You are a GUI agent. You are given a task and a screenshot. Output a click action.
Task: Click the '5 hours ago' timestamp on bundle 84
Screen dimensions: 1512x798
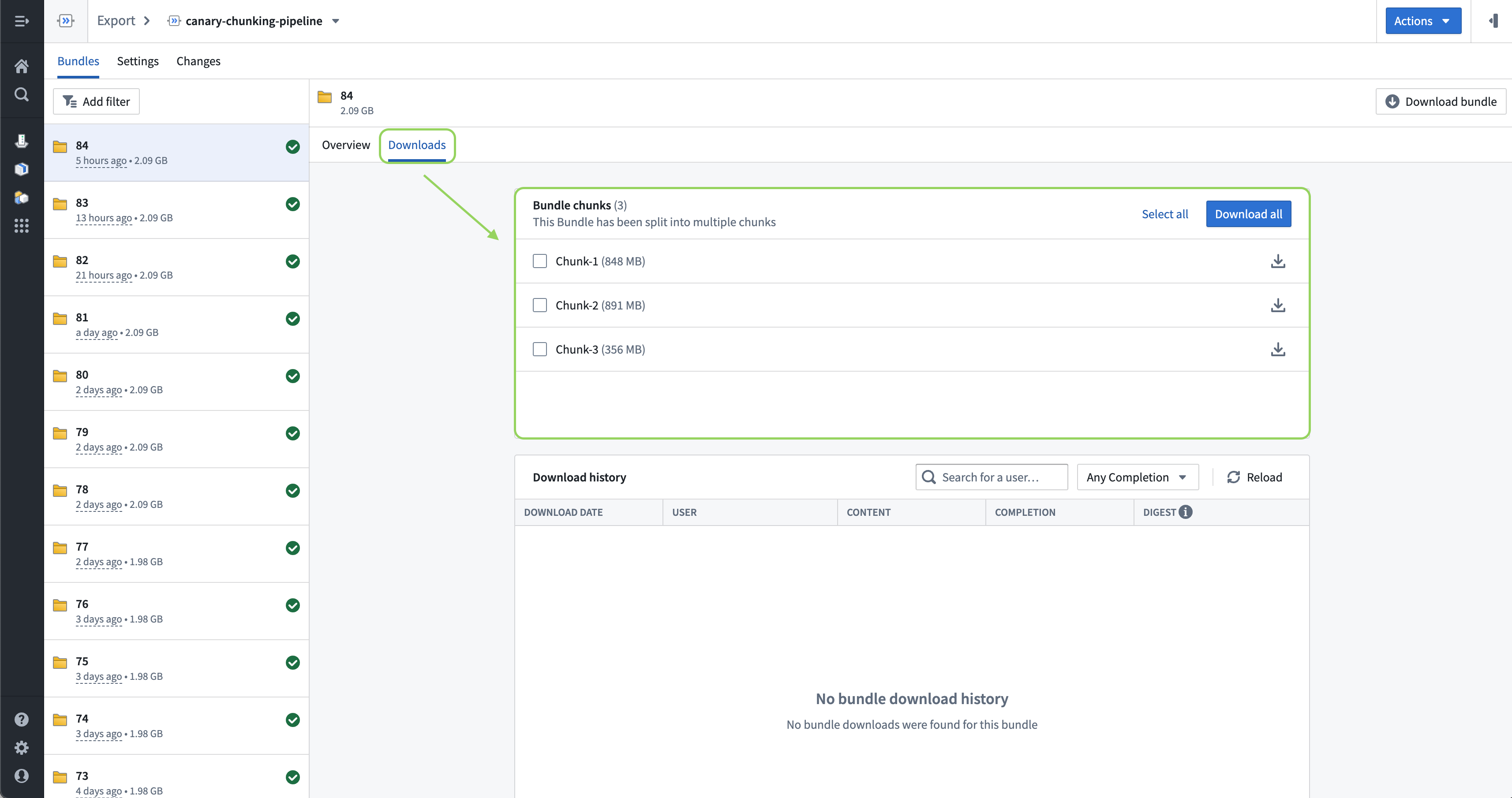(x=101, y=161)
